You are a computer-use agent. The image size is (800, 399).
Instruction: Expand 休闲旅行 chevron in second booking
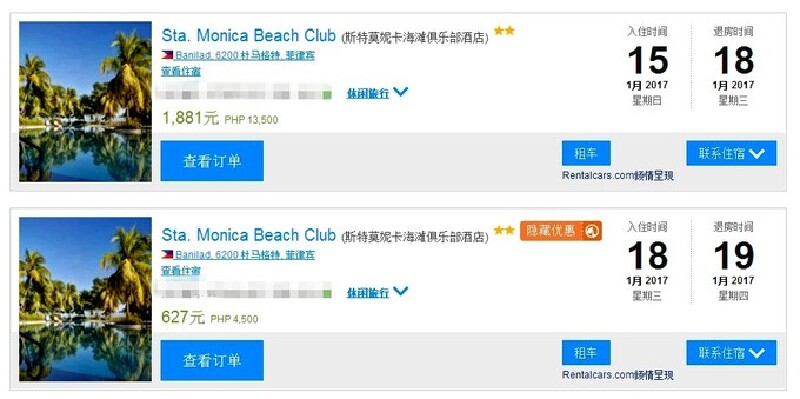coord(401,291)
